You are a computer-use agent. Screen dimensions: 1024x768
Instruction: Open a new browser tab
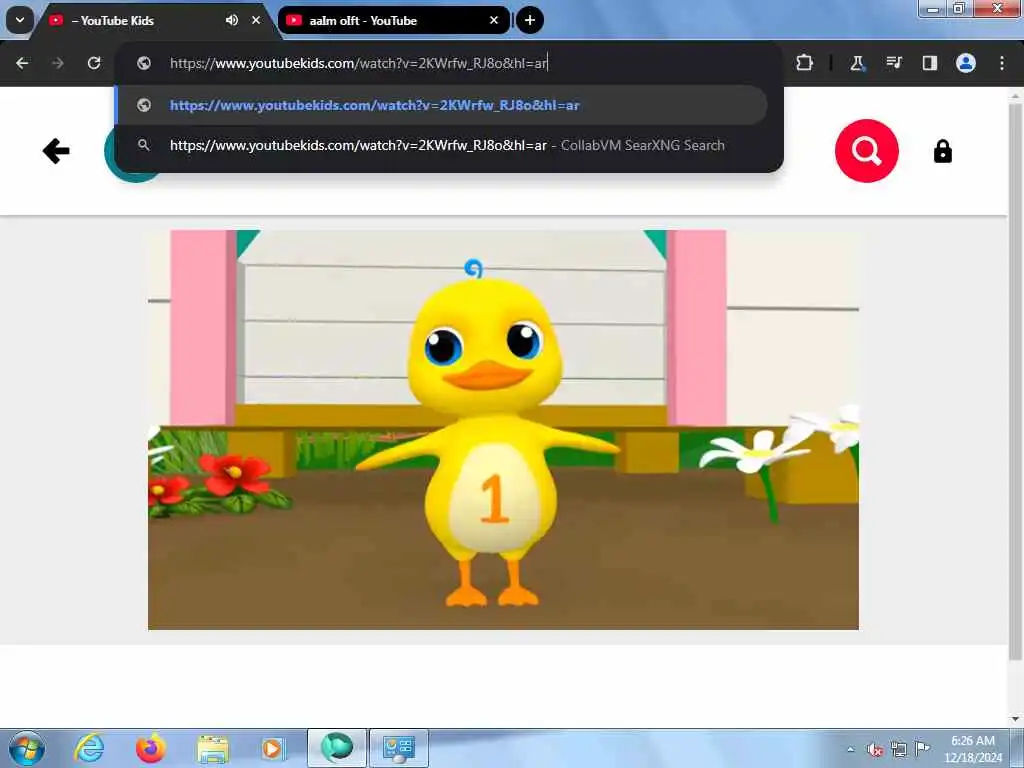(530, 20)
